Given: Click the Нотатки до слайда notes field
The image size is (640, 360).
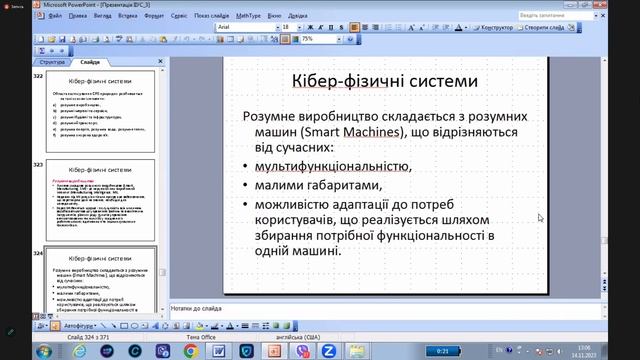Looking at the screenshot, I should pyautogui.click(x=386, y=311).
